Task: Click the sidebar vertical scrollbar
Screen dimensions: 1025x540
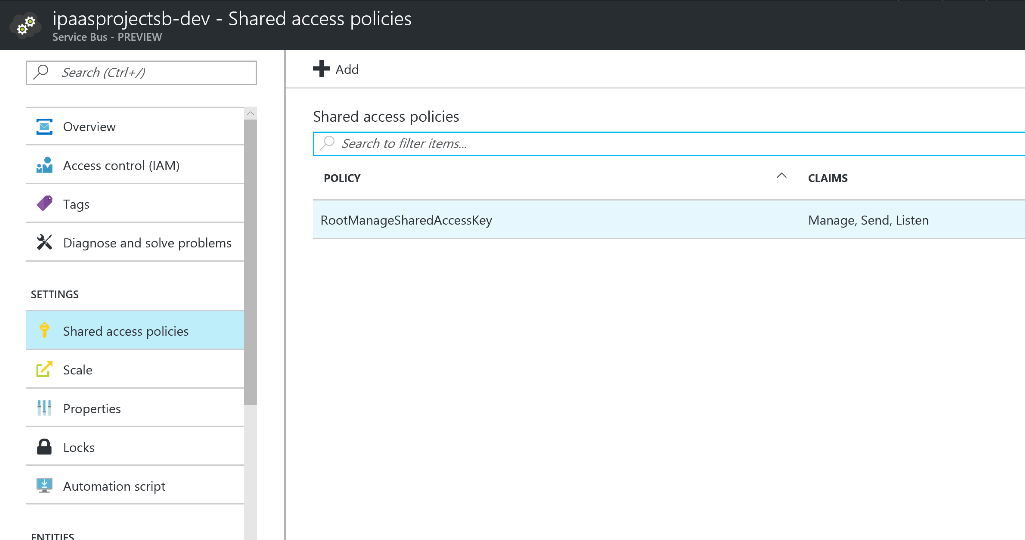Action: pyautogui.click(x=250, y=258)
